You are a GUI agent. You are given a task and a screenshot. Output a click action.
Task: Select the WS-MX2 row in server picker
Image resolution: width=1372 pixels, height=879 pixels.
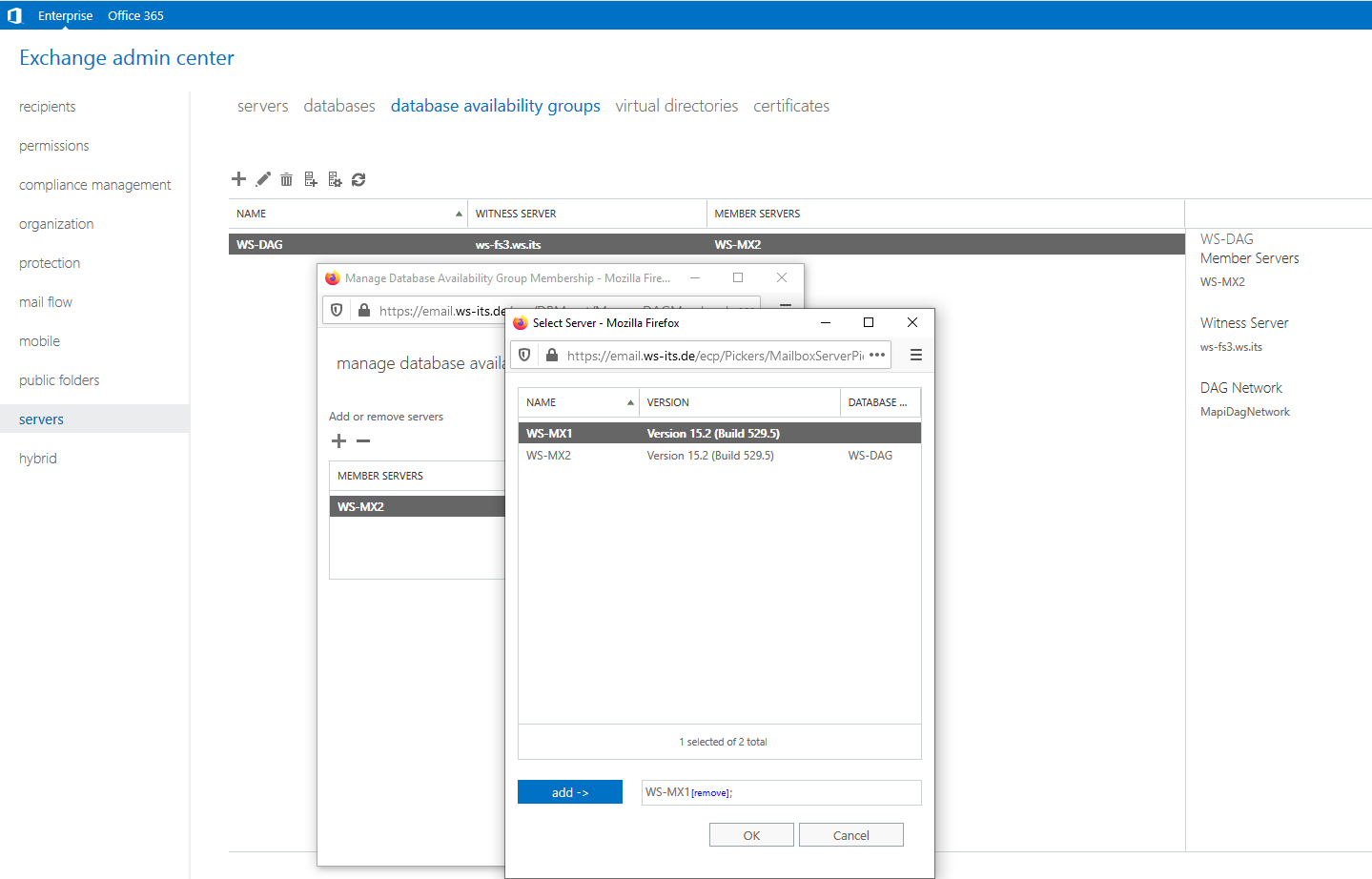pos(720,456)
